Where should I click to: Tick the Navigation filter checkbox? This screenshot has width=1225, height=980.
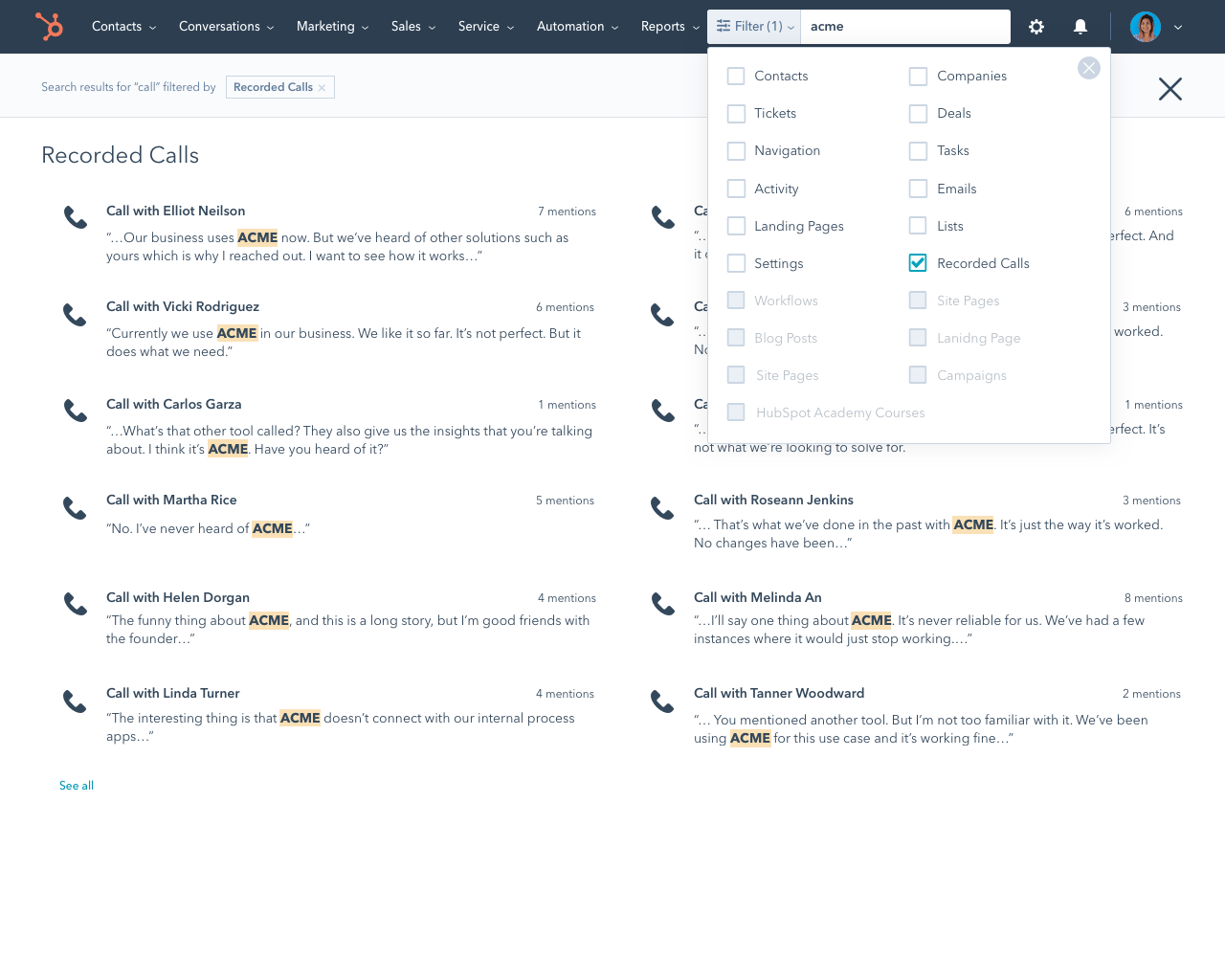point(736,150)
